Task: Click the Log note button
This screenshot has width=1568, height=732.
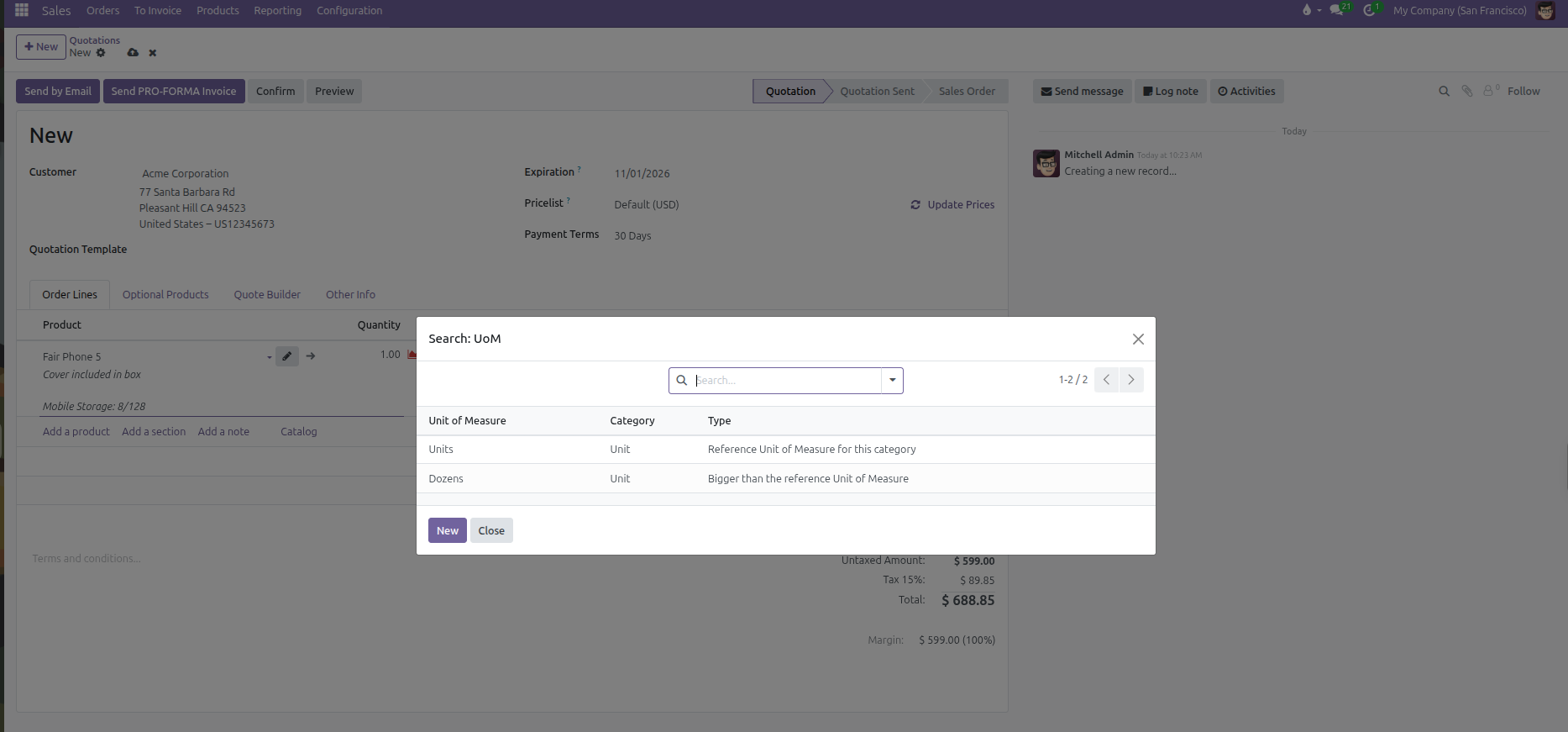Action: 1171,91
